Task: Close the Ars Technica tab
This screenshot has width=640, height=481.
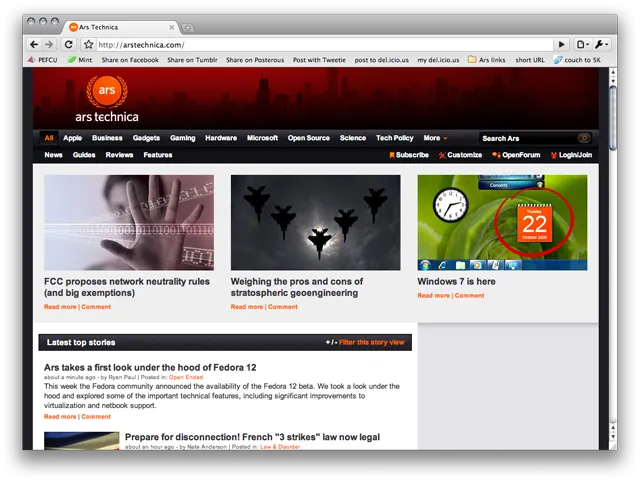Action: pos(171,27)
